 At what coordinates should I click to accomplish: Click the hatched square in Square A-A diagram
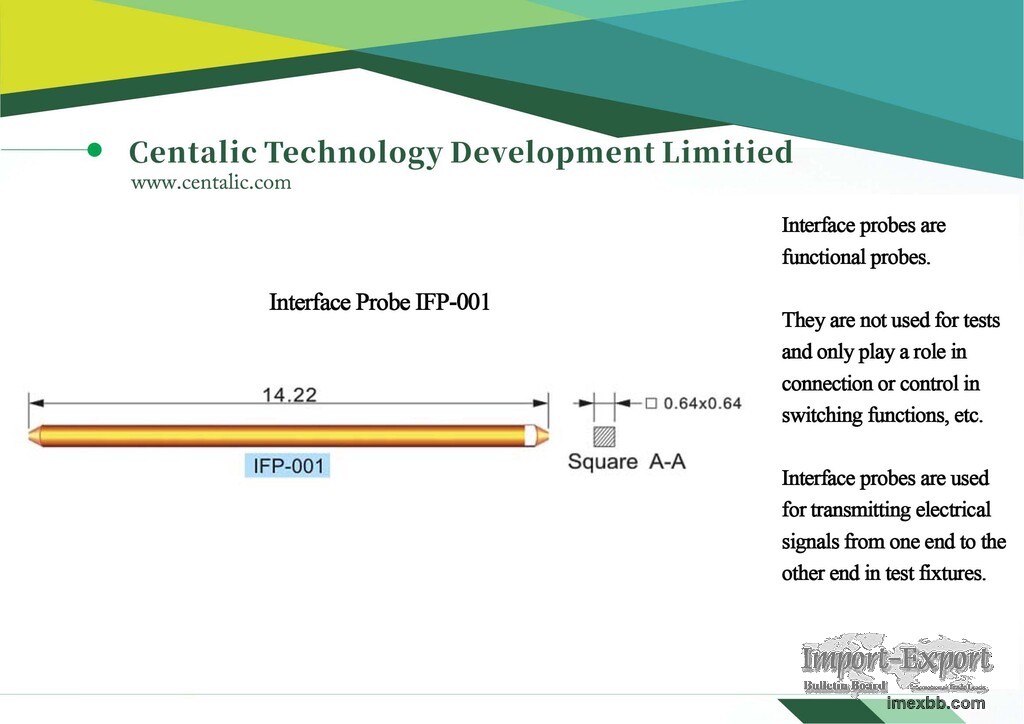tap(604, 437)
